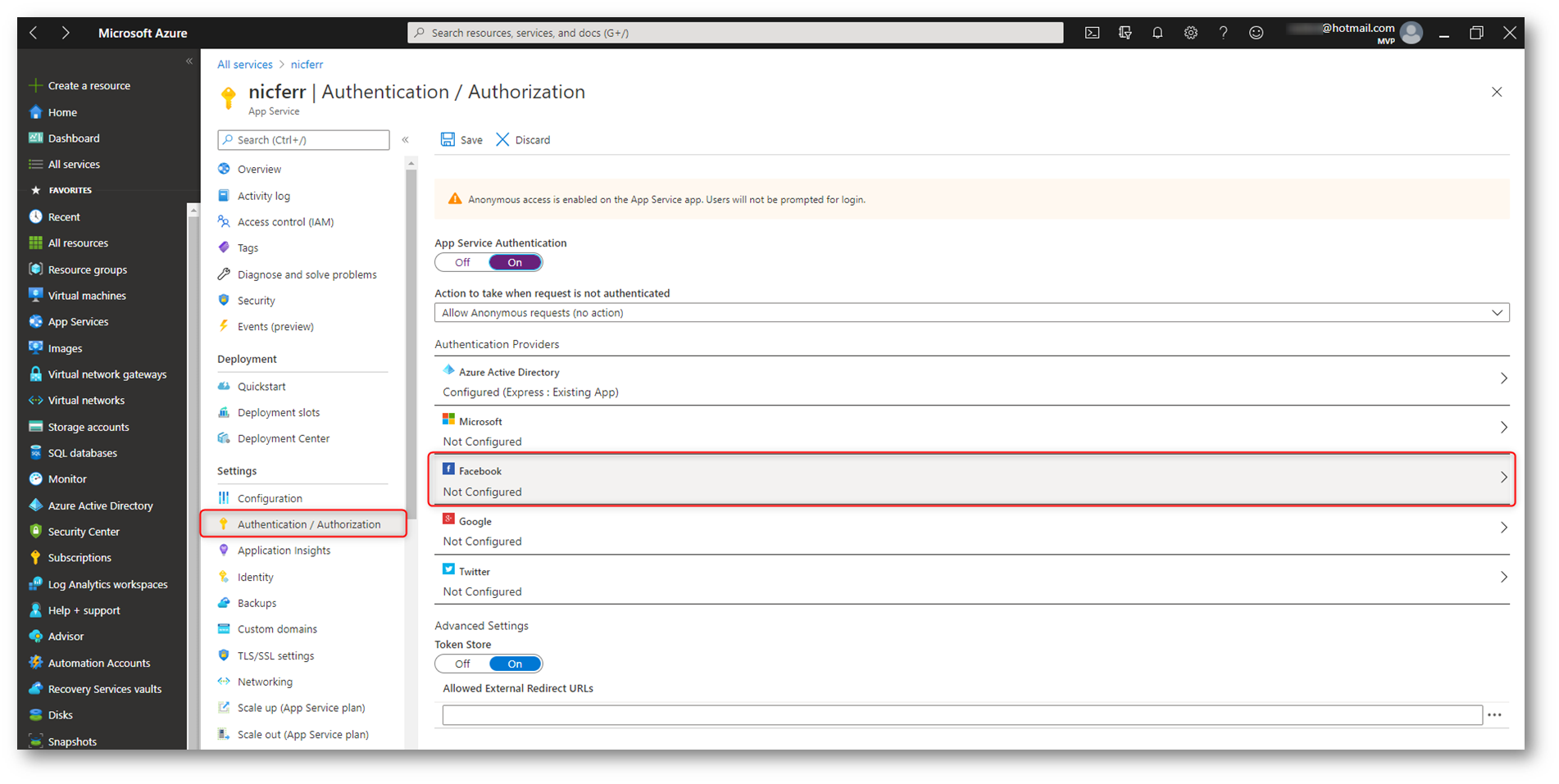Viewport: 1559px width, 784px height.
Task: Click the help question mark icon
Action: [1223, 33]
